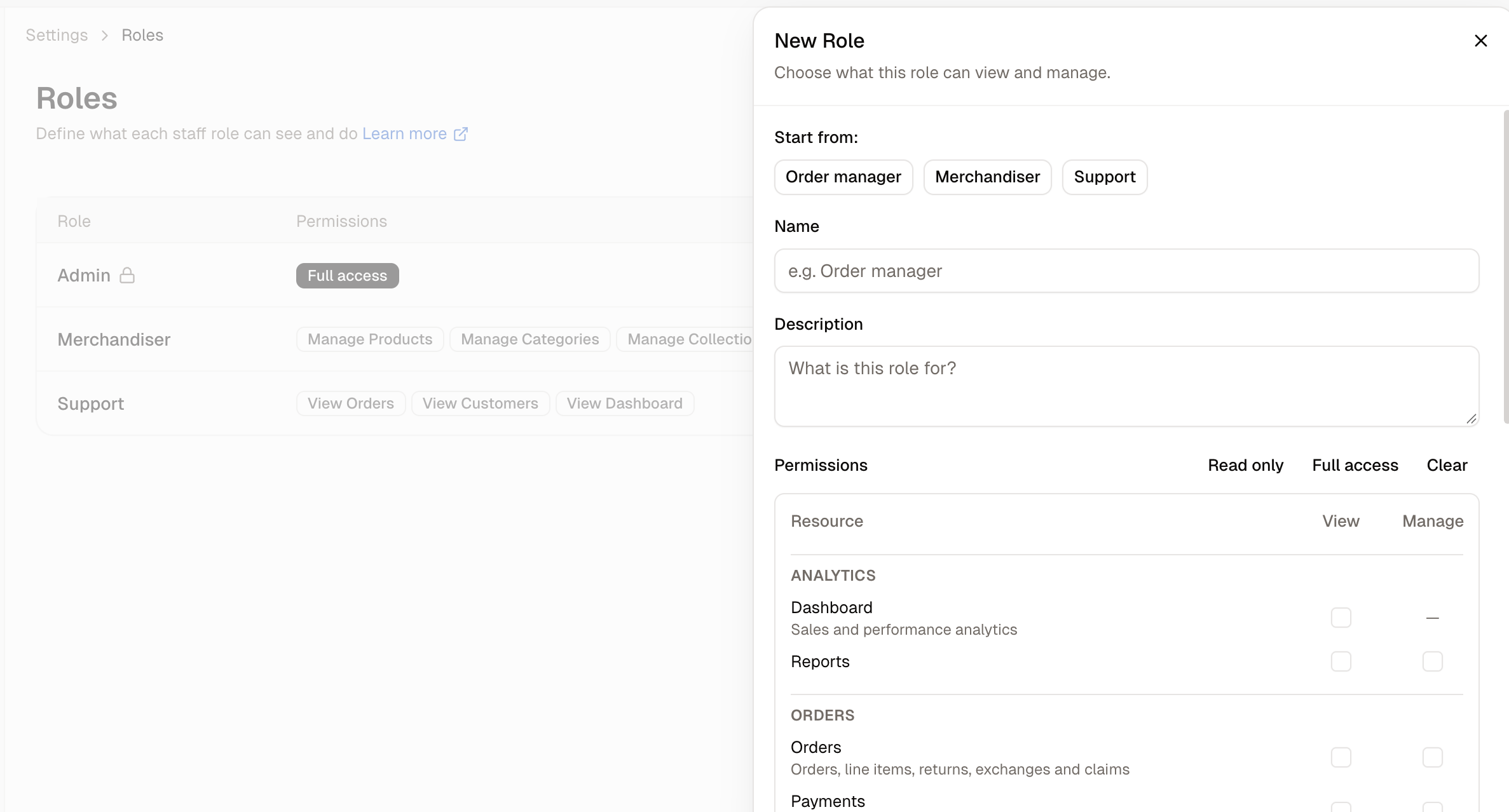
Task: Start from the Order manager preset
Action: point(843,177)
